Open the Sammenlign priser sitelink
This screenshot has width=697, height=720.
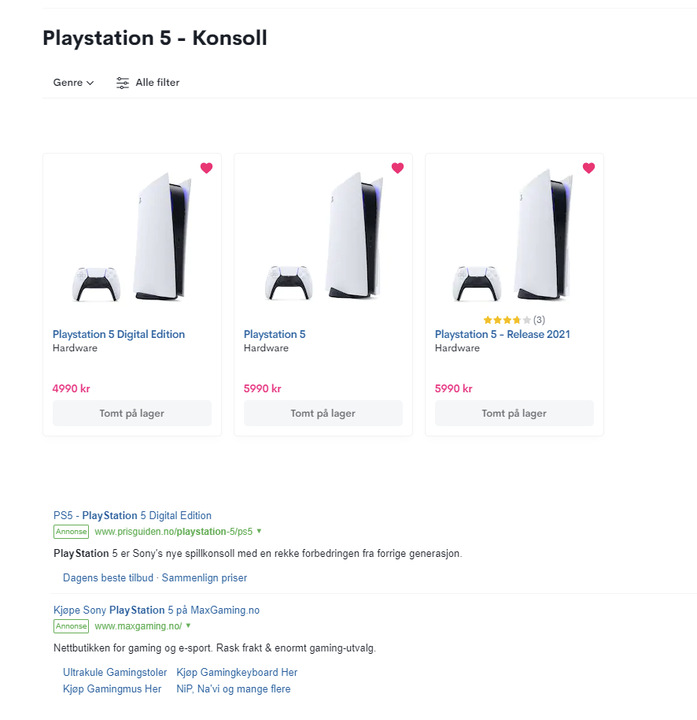click(204, 578)
